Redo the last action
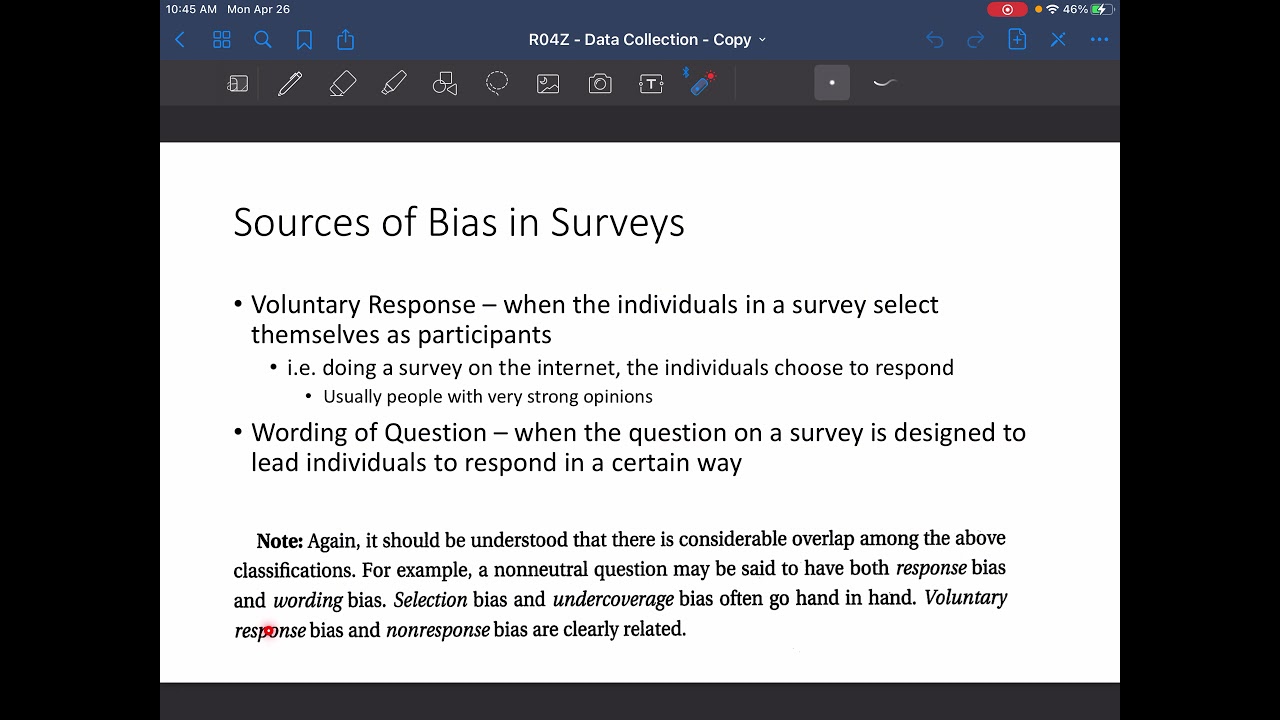Screen dimensions: 1280x720 point(976,40)
